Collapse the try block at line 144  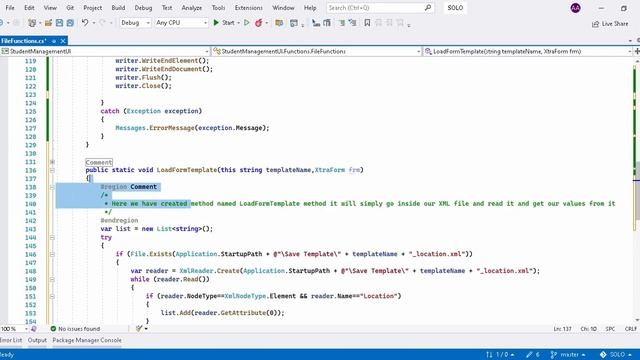[52, 238]
